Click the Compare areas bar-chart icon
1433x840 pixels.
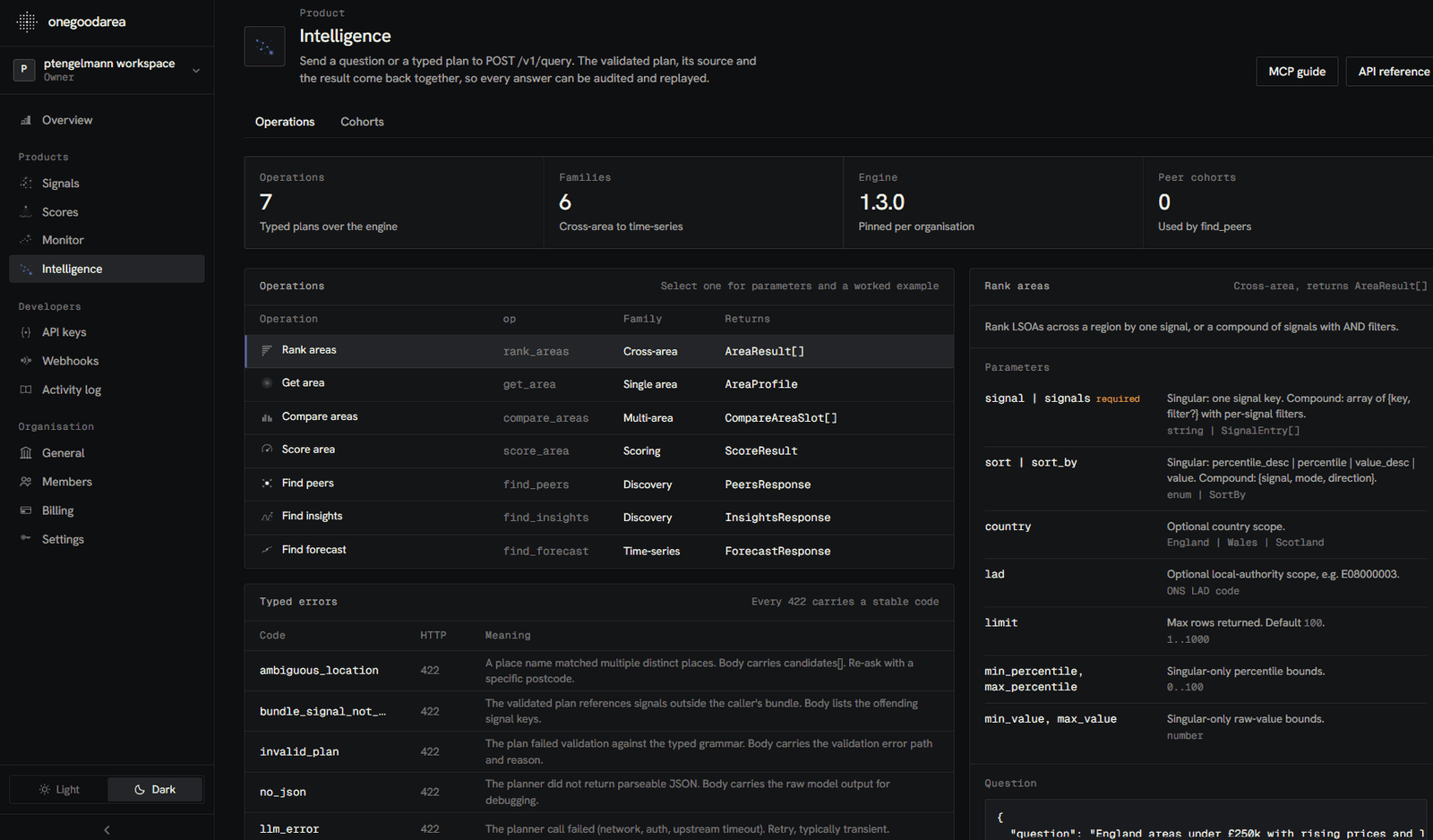tap(267, 417)
